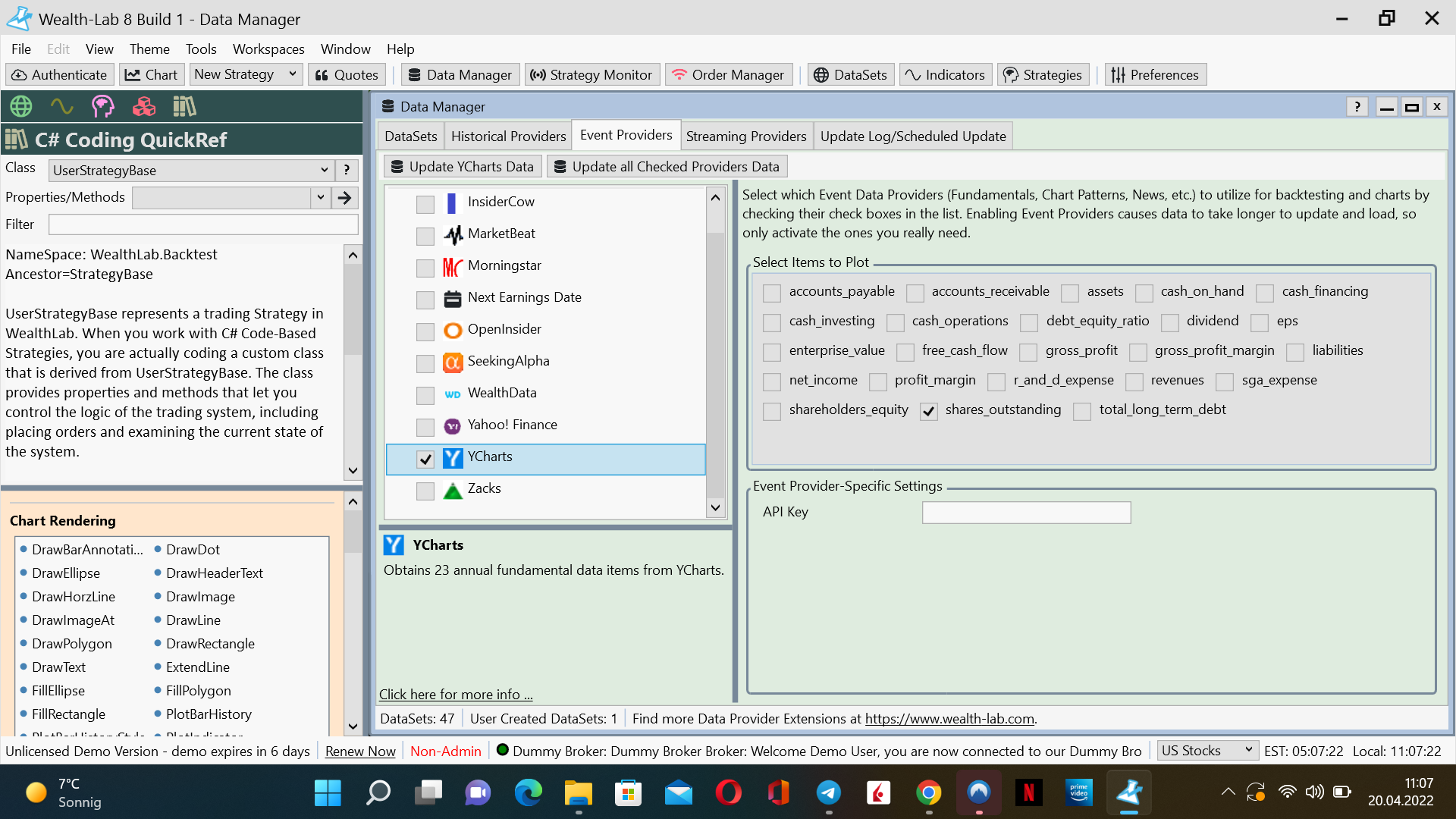The image size is (1456, 819).
Task: Enable the Morningstar provider checkbox
Action: (425, 268)
